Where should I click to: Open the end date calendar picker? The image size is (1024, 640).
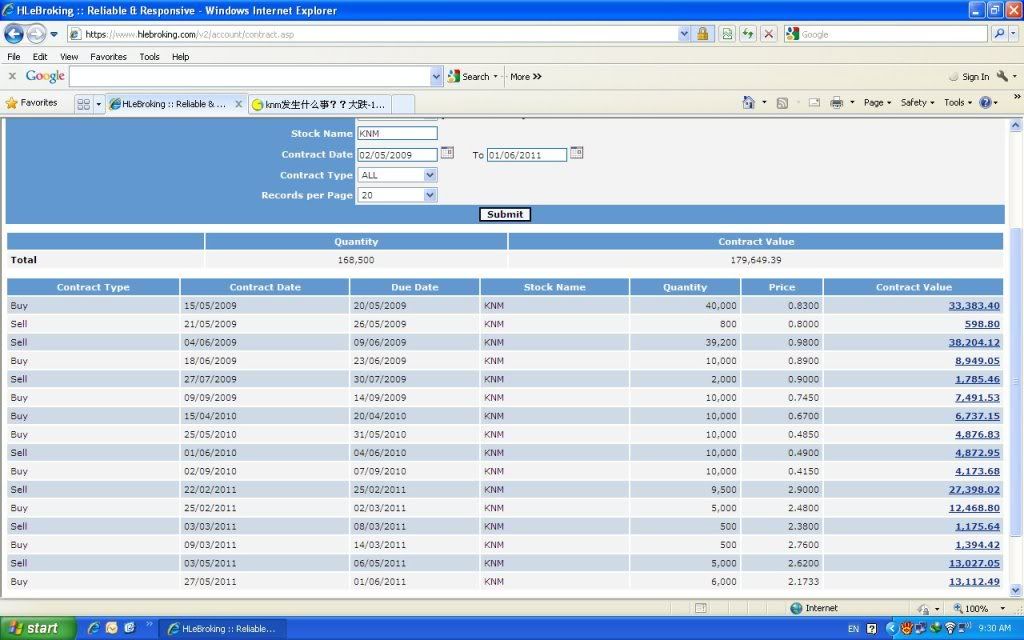click(x=576, y=153)
